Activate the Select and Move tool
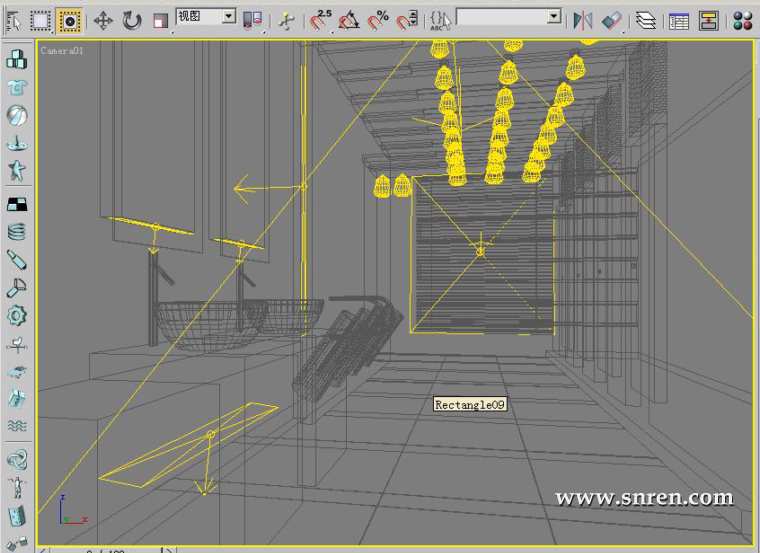The width and height of the screenshot is (760, 553). click(103, 21)
